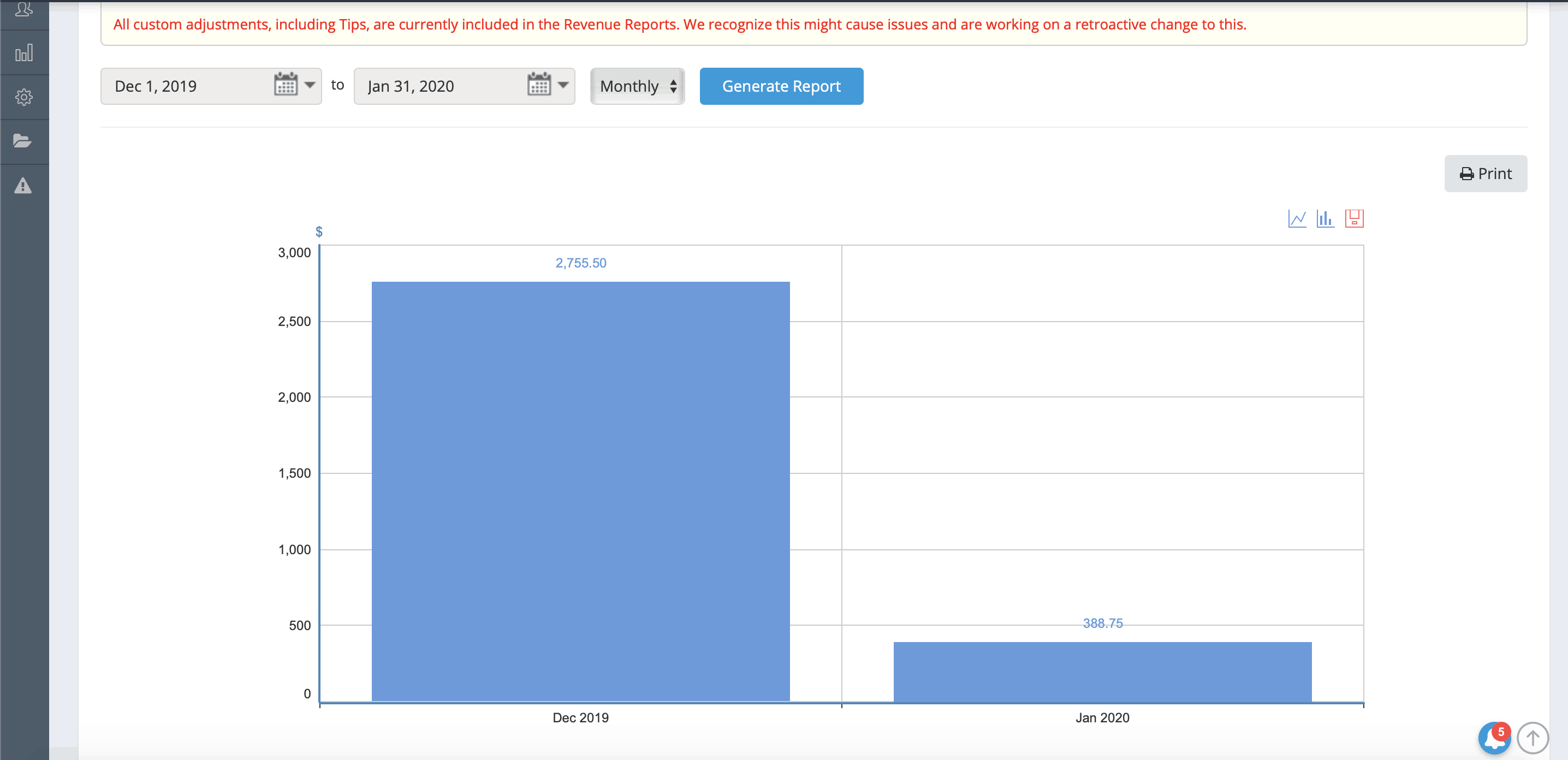Open the folder icon in sidebar

(22, 141)
